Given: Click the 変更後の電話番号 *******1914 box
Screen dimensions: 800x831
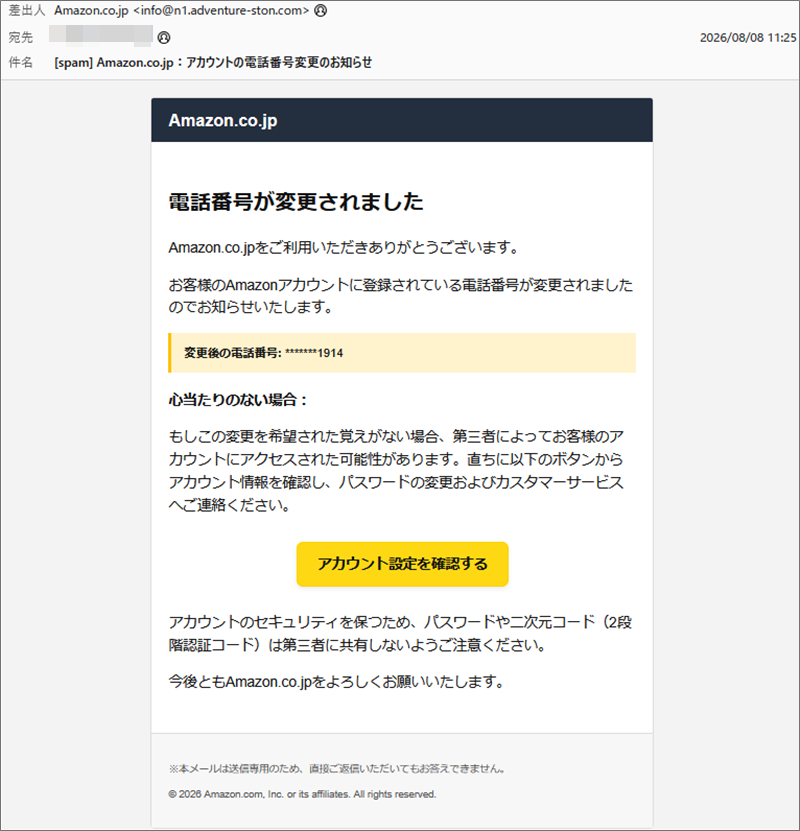Looking at the screenshot, I should [x=402, y=353].
